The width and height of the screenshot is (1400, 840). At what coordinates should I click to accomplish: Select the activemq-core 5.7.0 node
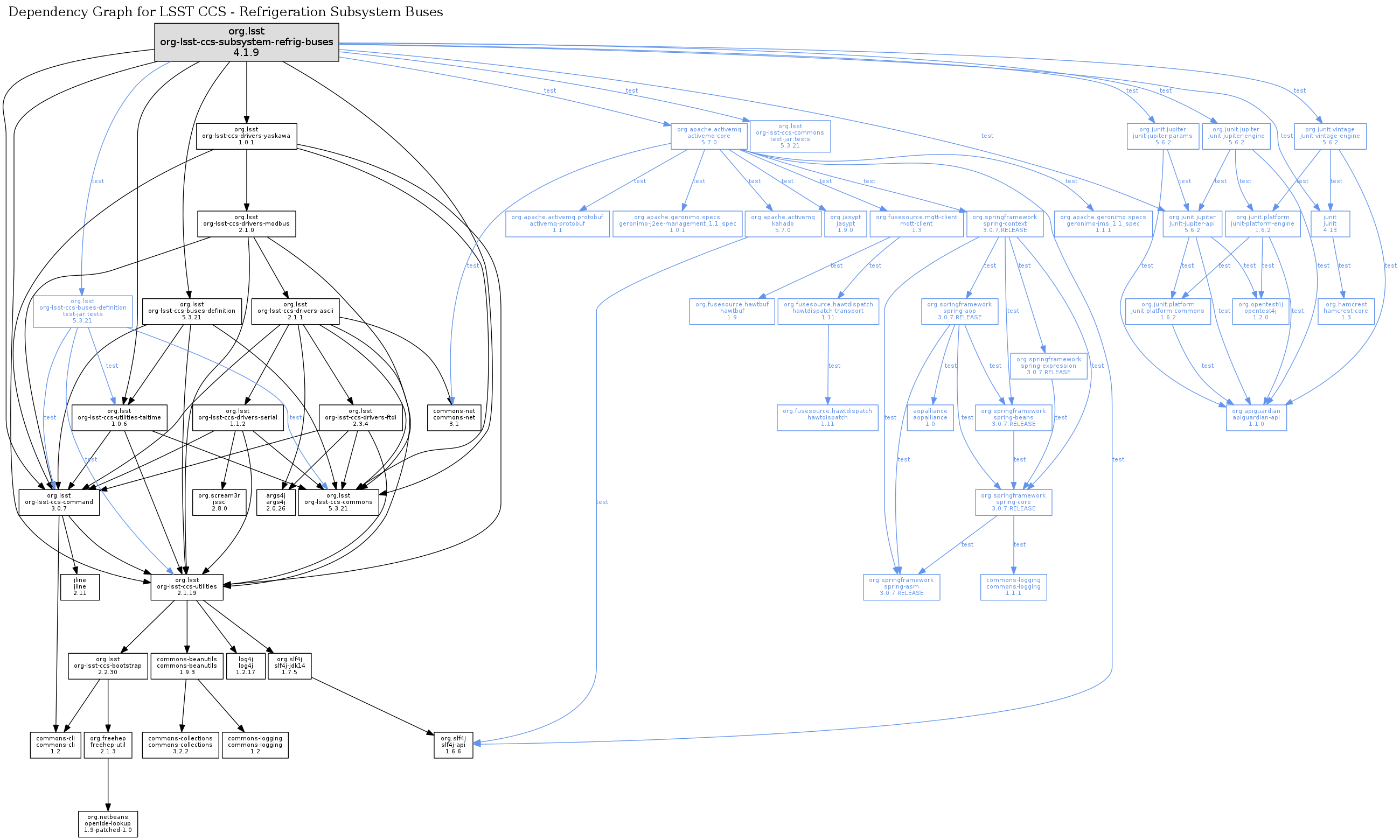pyautogui.click(x=709, y=136)
